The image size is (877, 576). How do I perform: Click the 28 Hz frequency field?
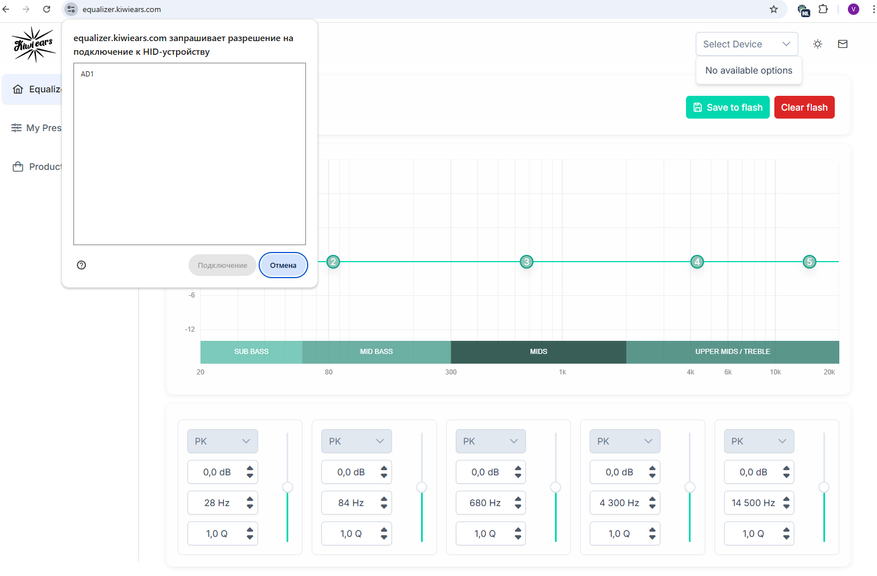click(223, 503)
